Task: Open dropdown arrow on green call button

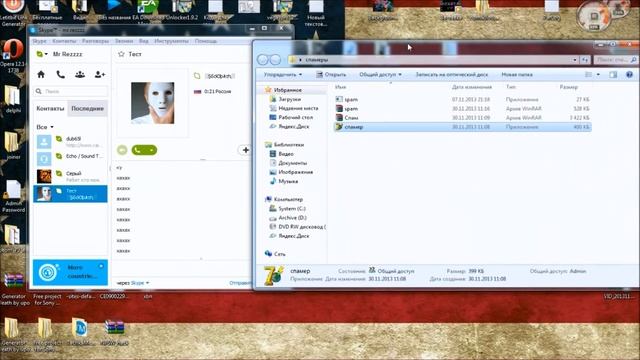Action: pyautogui.click(x=152, y=150)
